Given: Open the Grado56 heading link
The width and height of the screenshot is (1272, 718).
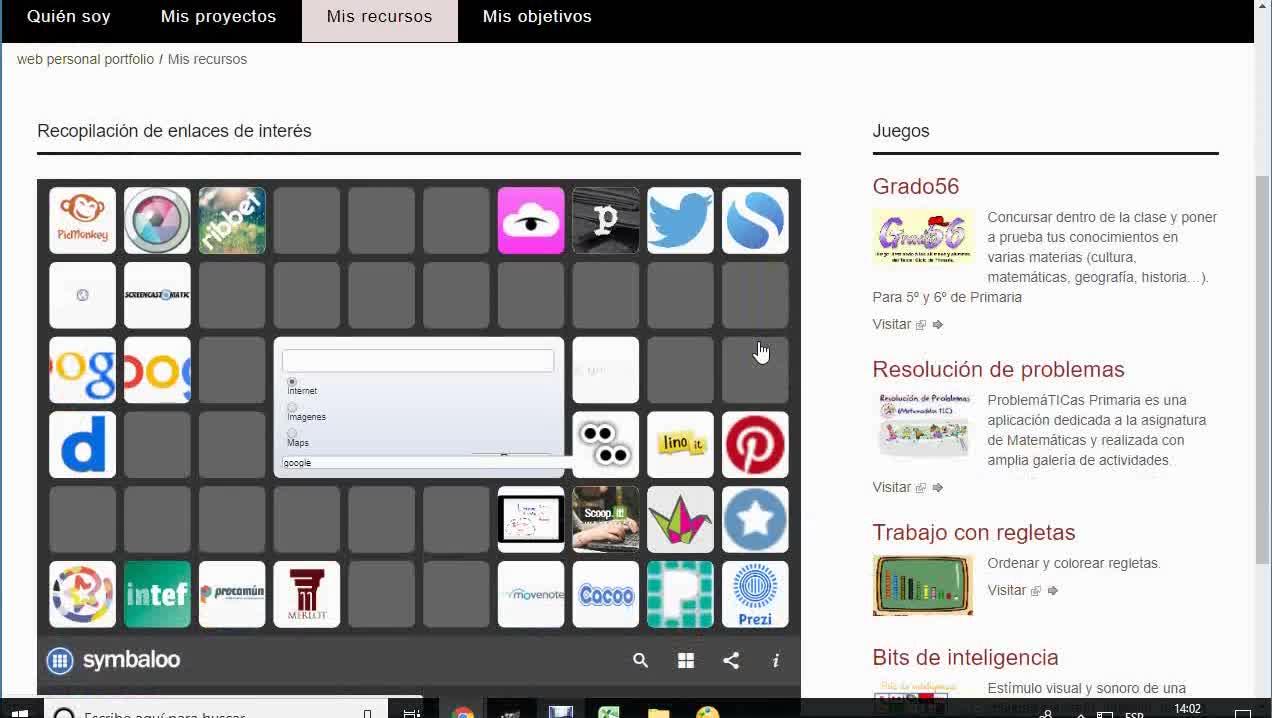Looking at the screenshot, I should (x=915, y=186).
